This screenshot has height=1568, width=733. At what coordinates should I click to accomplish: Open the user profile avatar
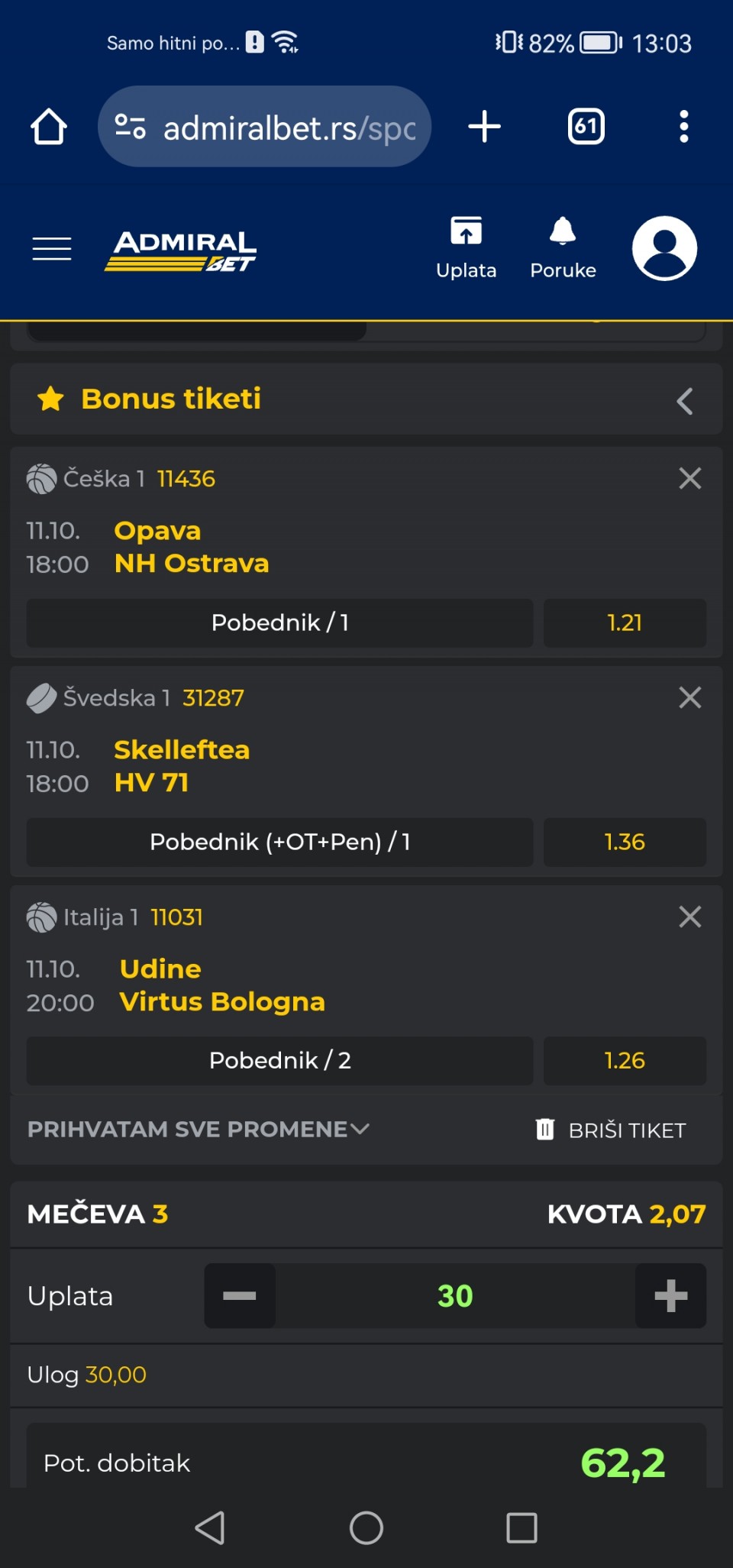point(664,248)
